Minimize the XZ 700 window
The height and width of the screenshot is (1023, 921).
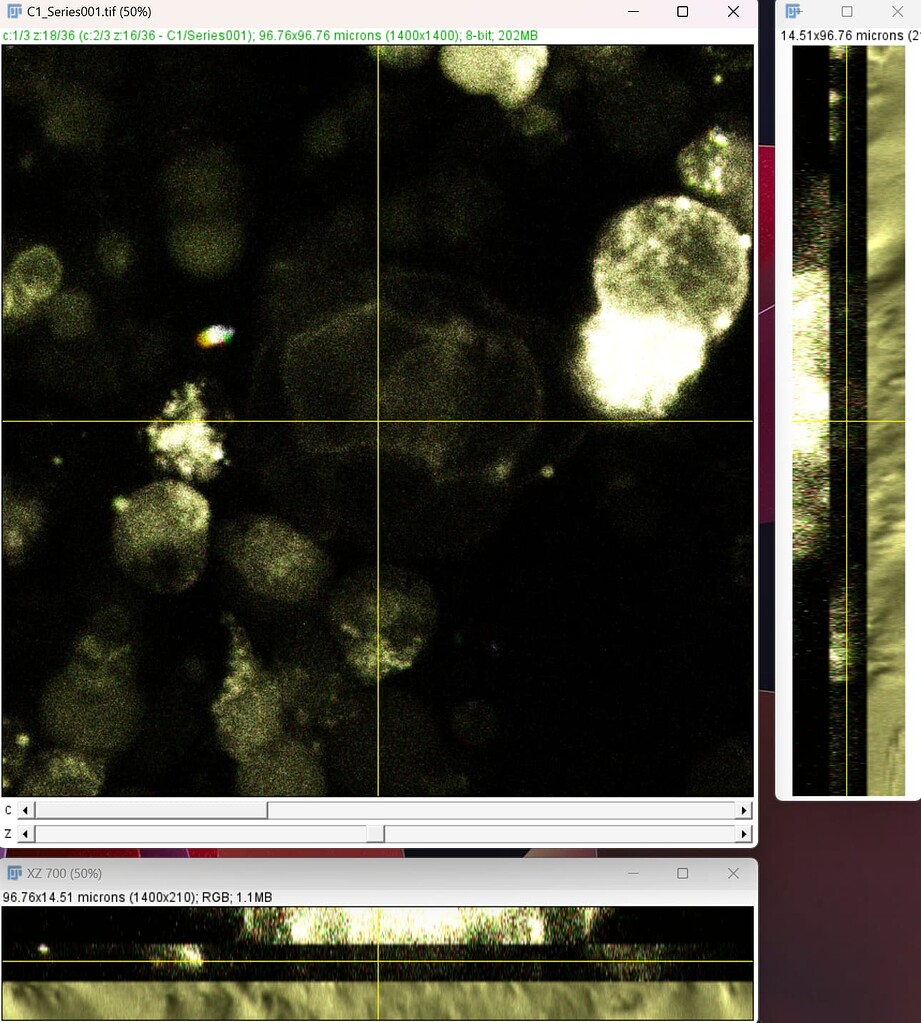click(633, 873)
